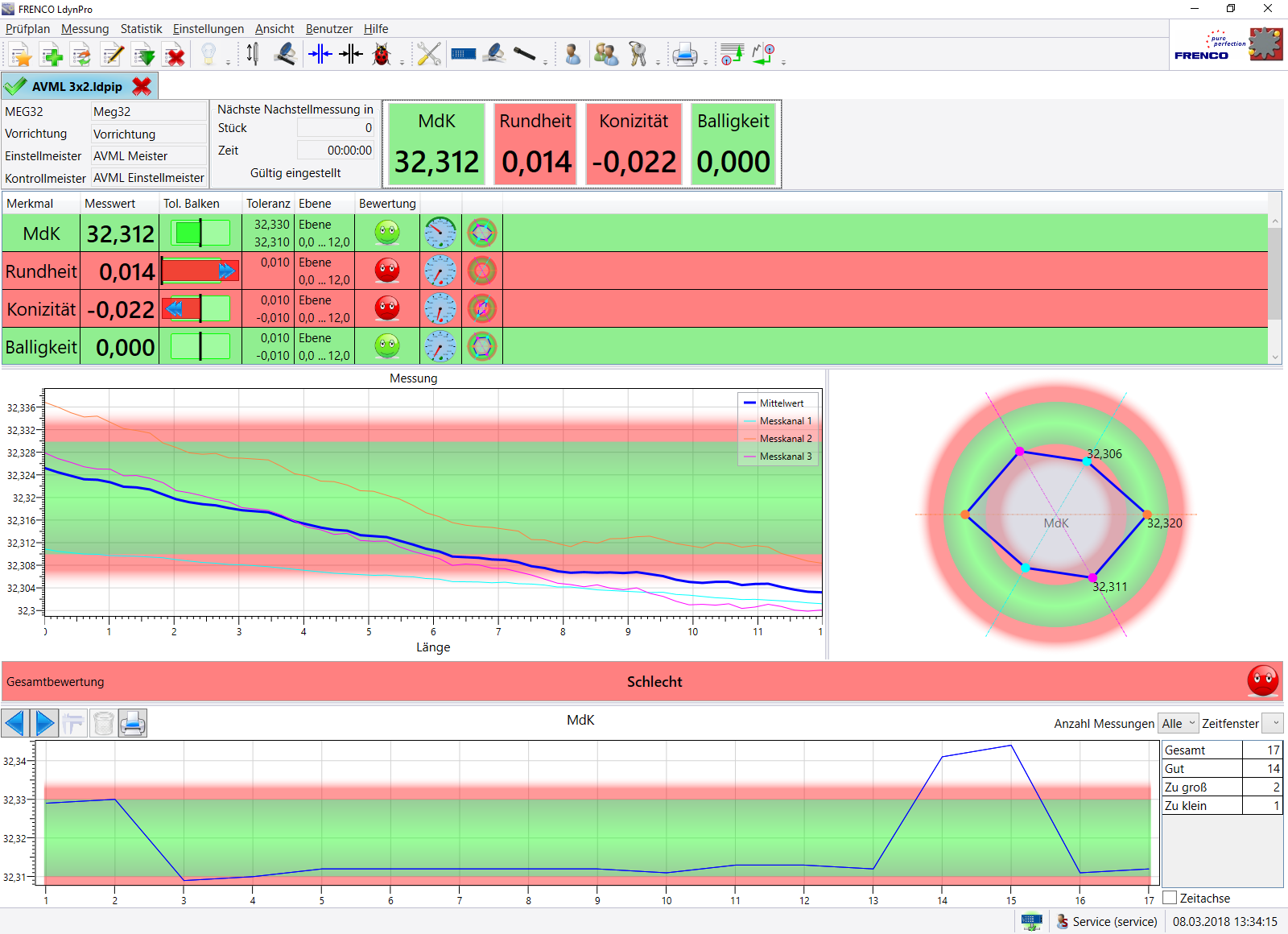
Task: Open the Einstellungen menu
Action: tap(208, 29)
